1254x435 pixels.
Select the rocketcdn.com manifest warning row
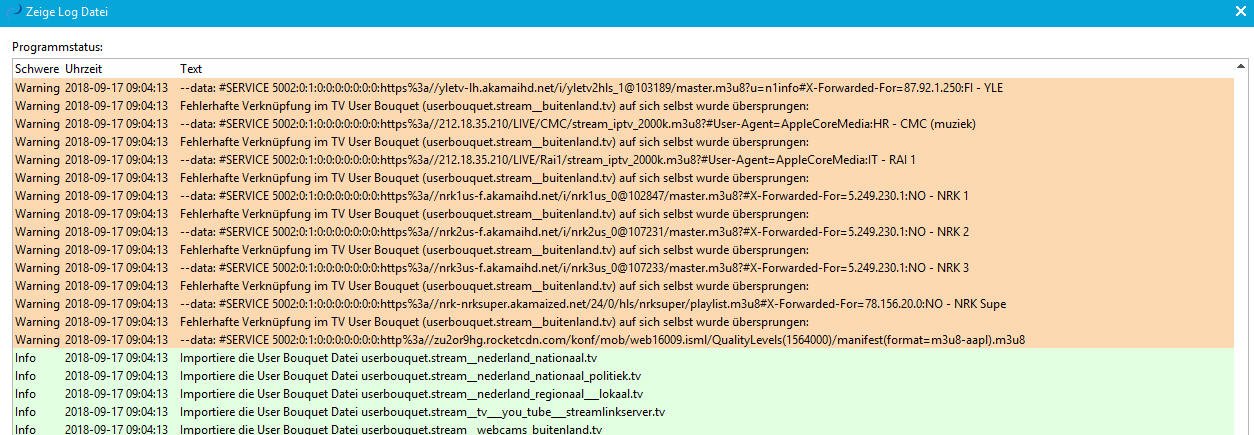point(602,340)
